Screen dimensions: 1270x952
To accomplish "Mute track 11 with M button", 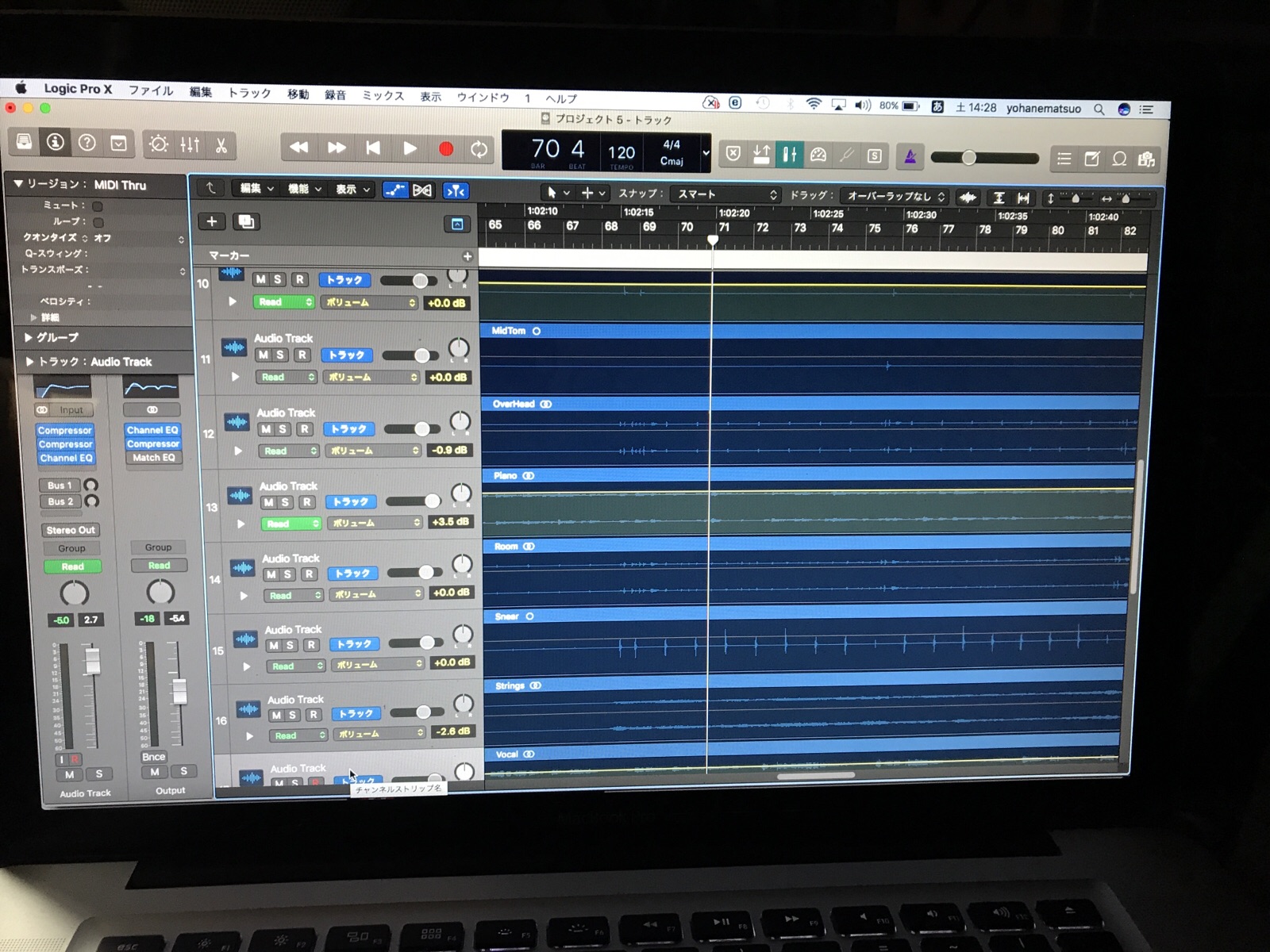I will 263,355.
